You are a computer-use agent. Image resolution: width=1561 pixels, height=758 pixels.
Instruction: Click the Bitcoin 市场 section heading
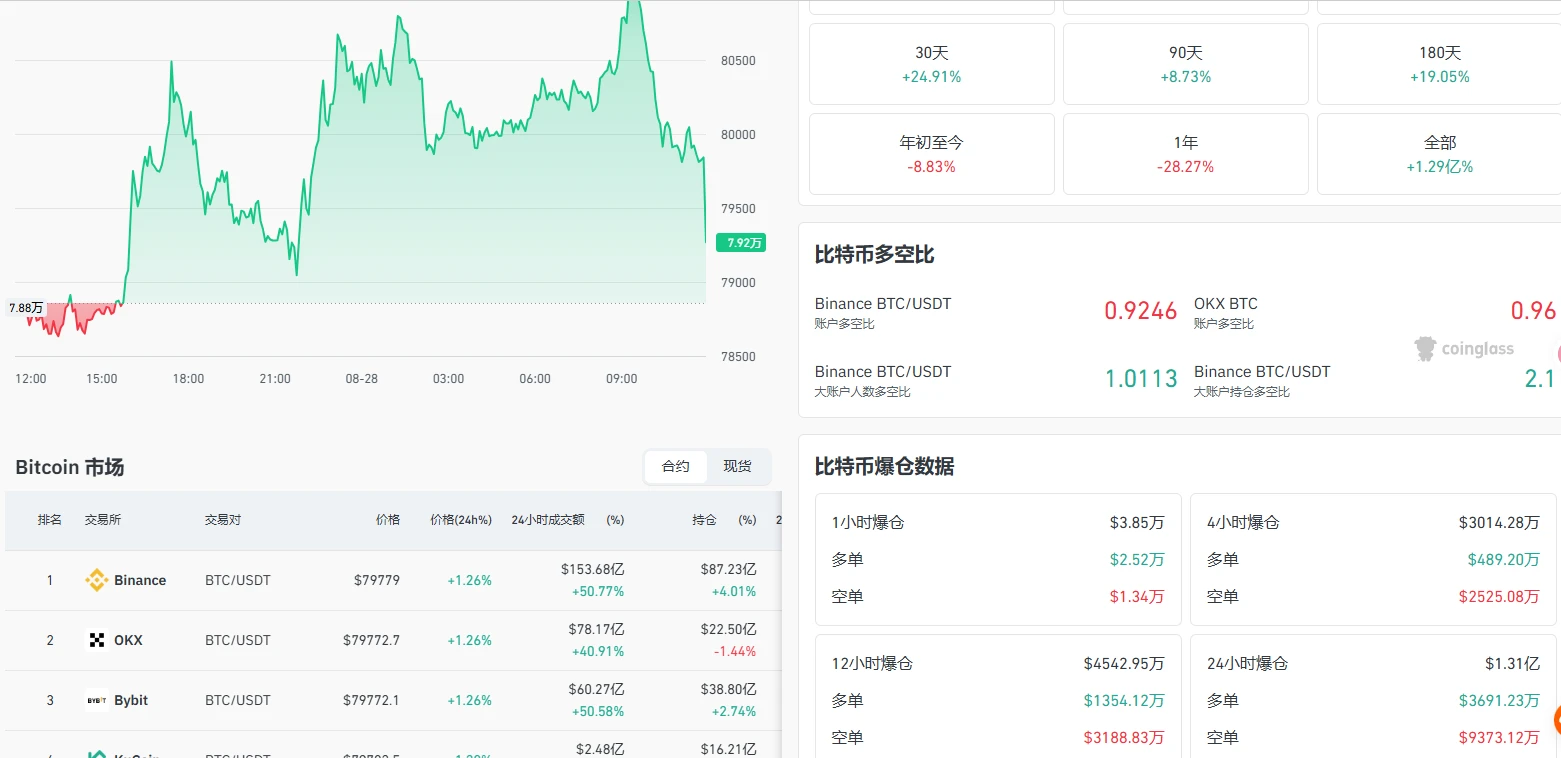pyautogui.click(x=70, y=467)
